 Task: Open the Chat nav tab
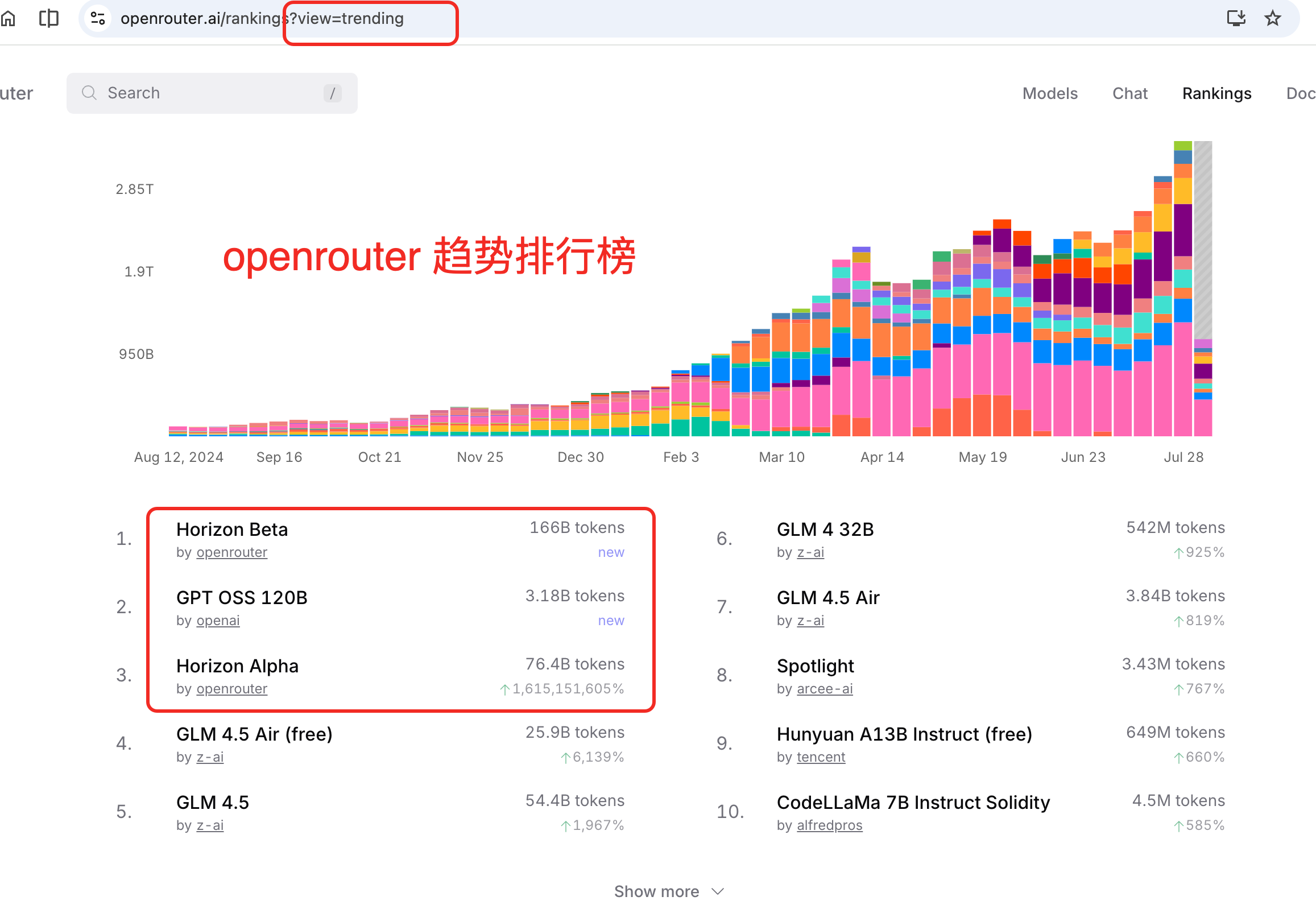click(1130, 93)
